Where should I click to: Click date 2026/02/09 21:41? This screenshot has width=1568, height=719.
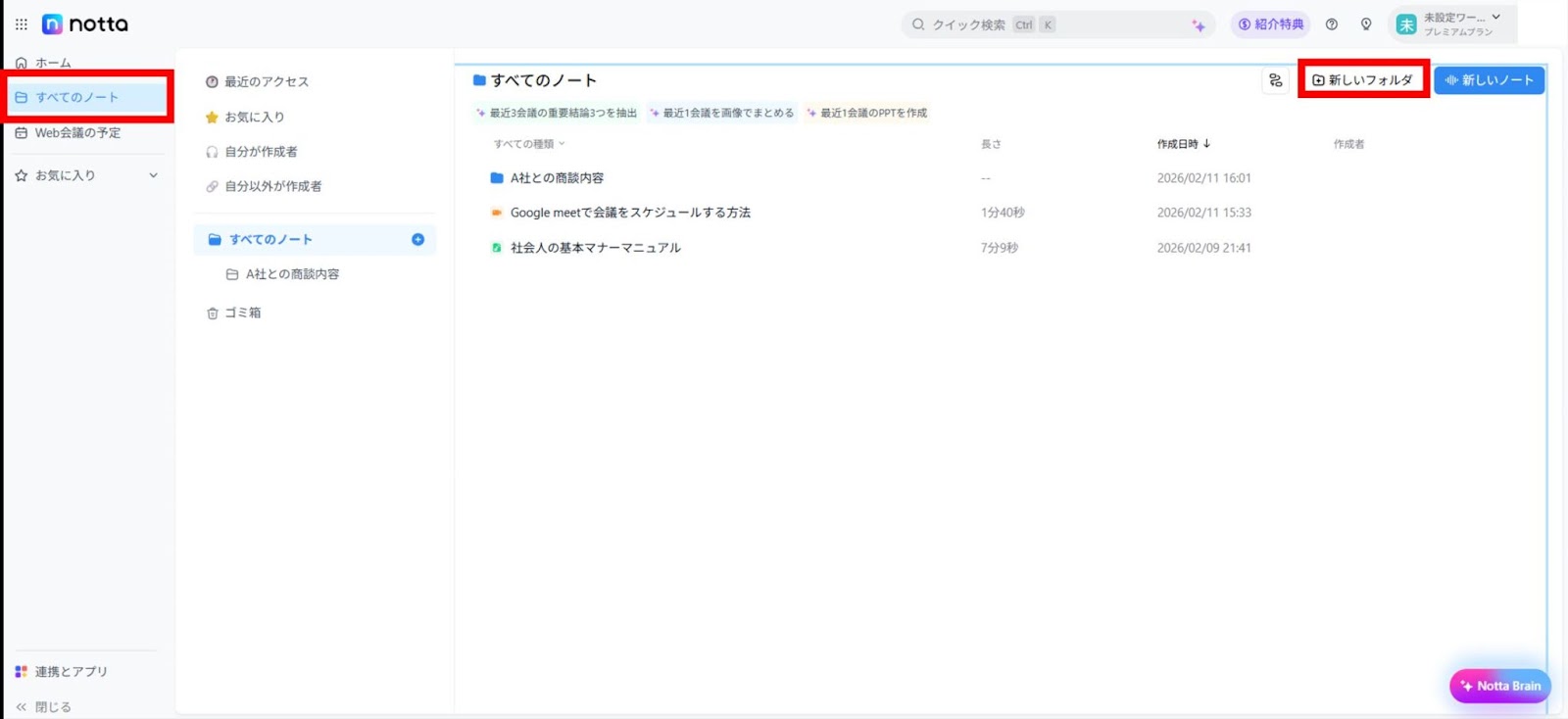pyautogui.click(x=1203, y=248)
